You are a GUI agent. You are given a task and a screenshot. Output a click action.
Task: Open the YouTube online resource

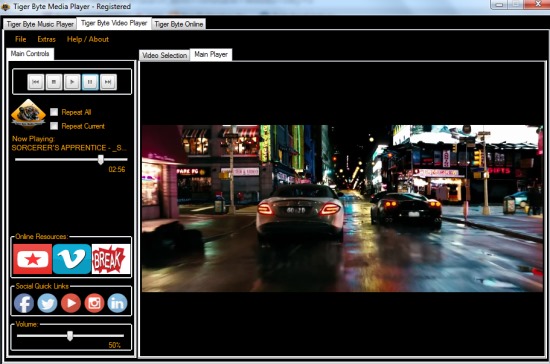[33, 259]
